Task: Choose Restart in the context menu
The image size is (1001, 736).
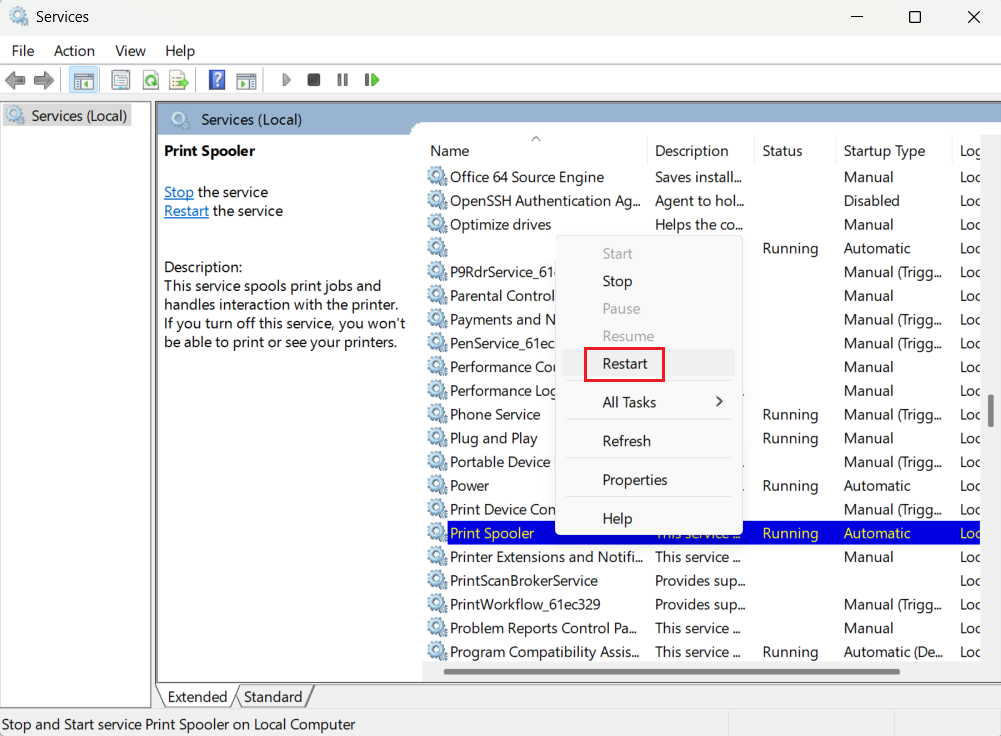Action: pos(625,364)
